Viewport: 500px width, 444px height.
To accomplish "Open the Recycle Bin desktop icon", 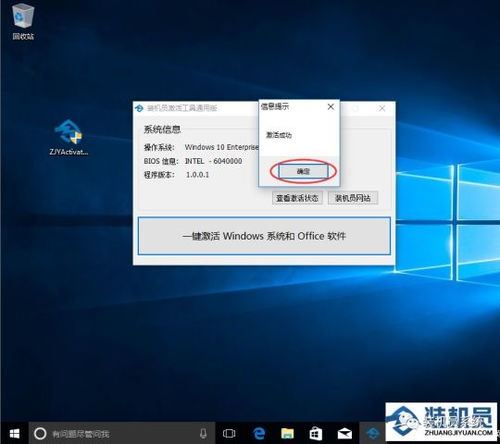I will coord(23,22).
